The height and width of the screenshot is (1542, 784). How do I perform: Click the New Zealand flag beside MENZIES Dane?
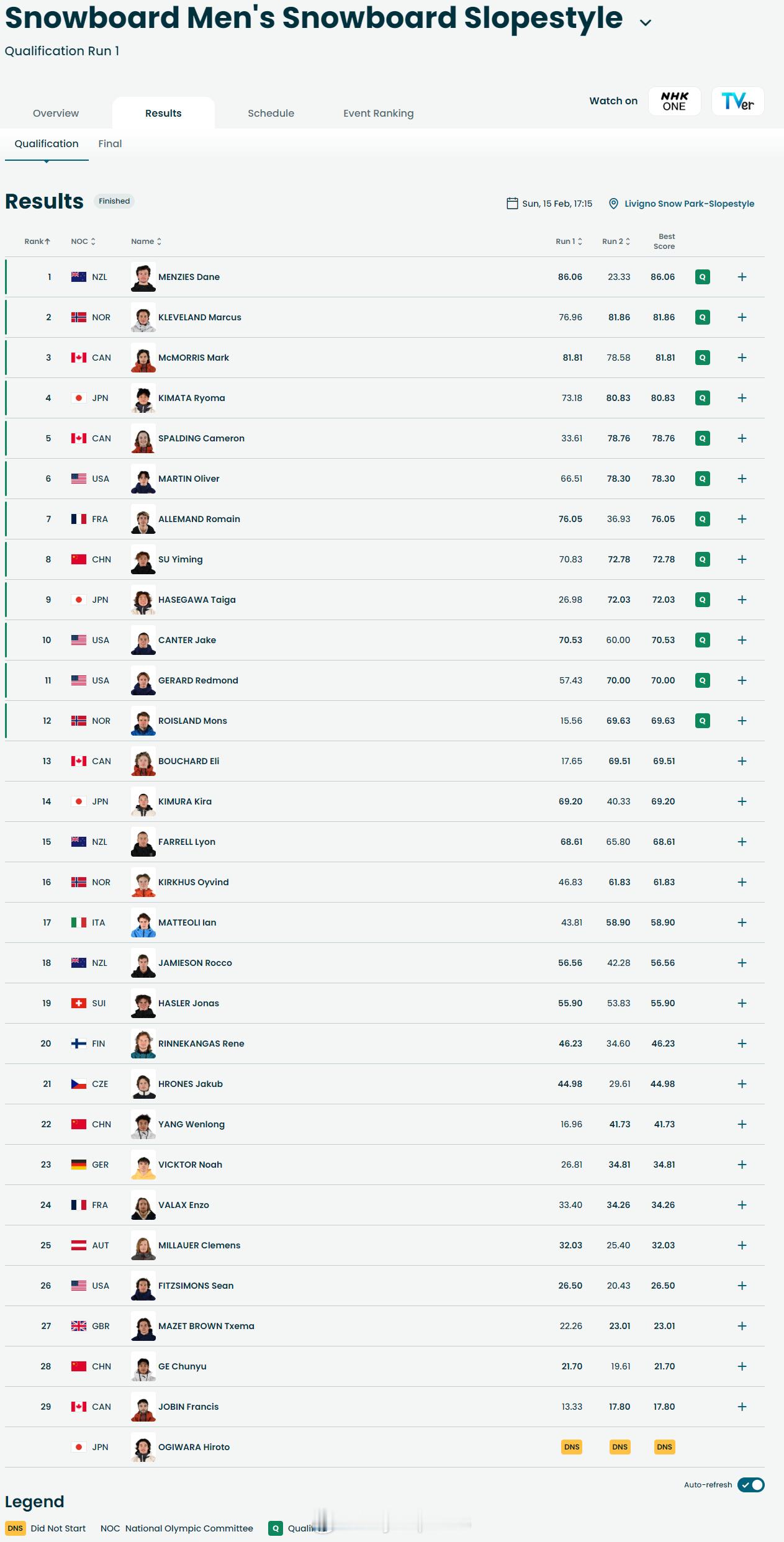(79, 277)
